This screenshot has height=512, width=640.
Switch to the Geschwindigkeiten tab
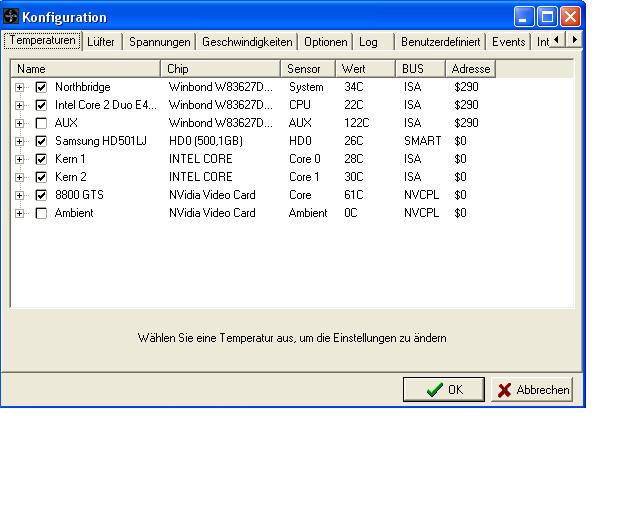coord(247,42)
